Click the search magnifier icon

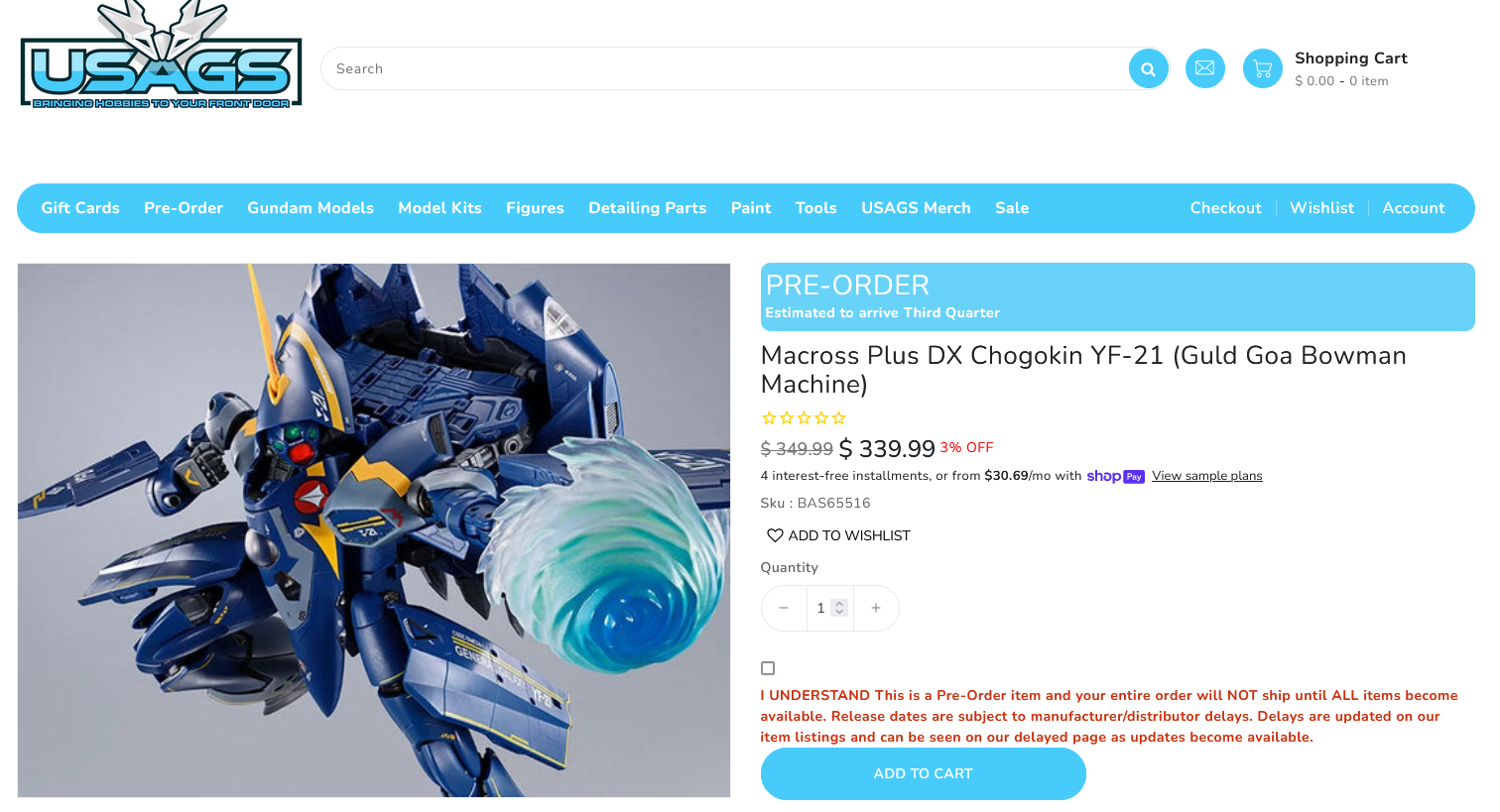coord(1148,68)
